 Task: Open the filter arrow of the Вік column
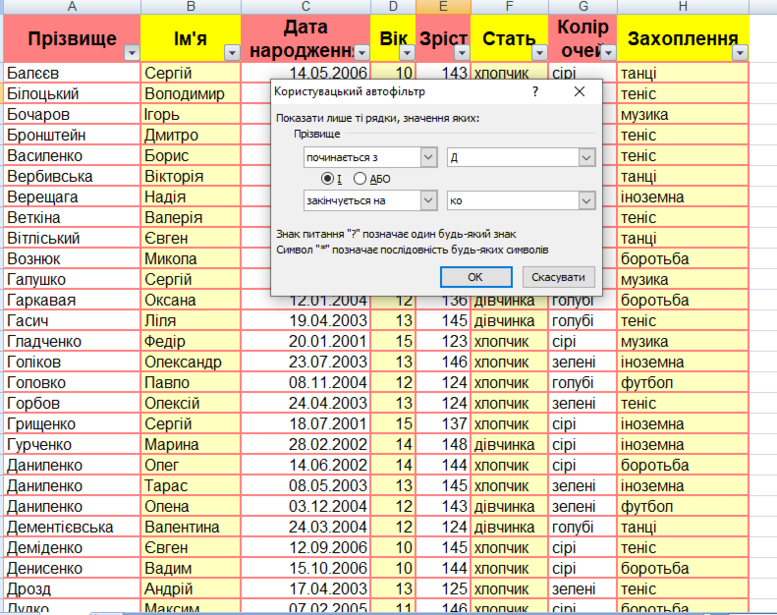407,52
